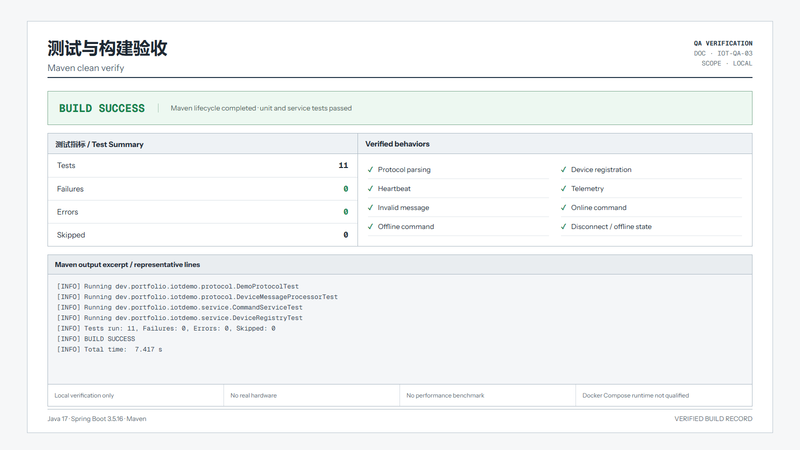Select the 'Total time: 7.417 s' log line
This screenshot has height=450, width=800.
click(109, 349)
